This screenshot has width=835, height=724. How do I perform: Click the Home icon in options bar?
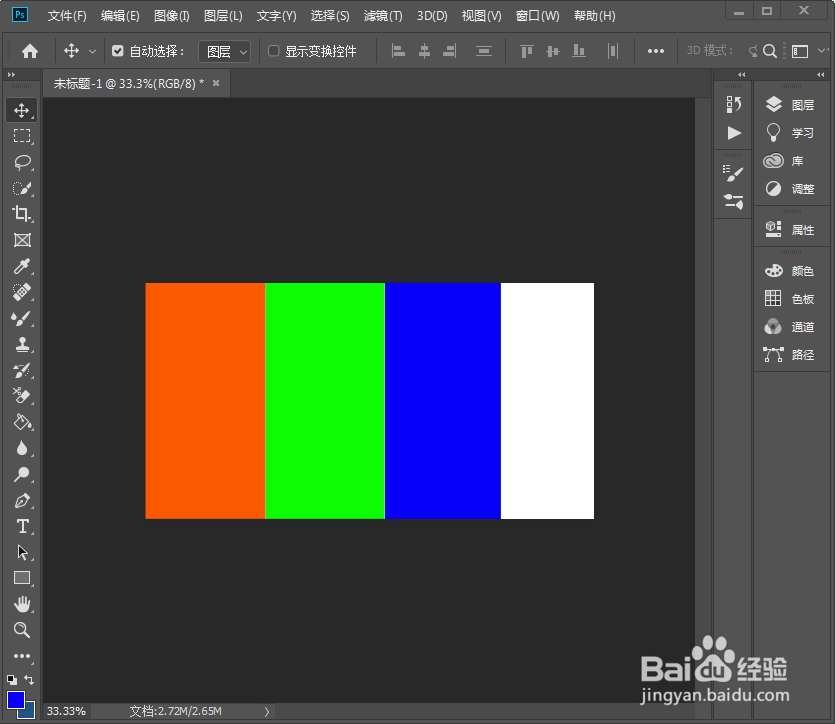(x=30, y=51)
